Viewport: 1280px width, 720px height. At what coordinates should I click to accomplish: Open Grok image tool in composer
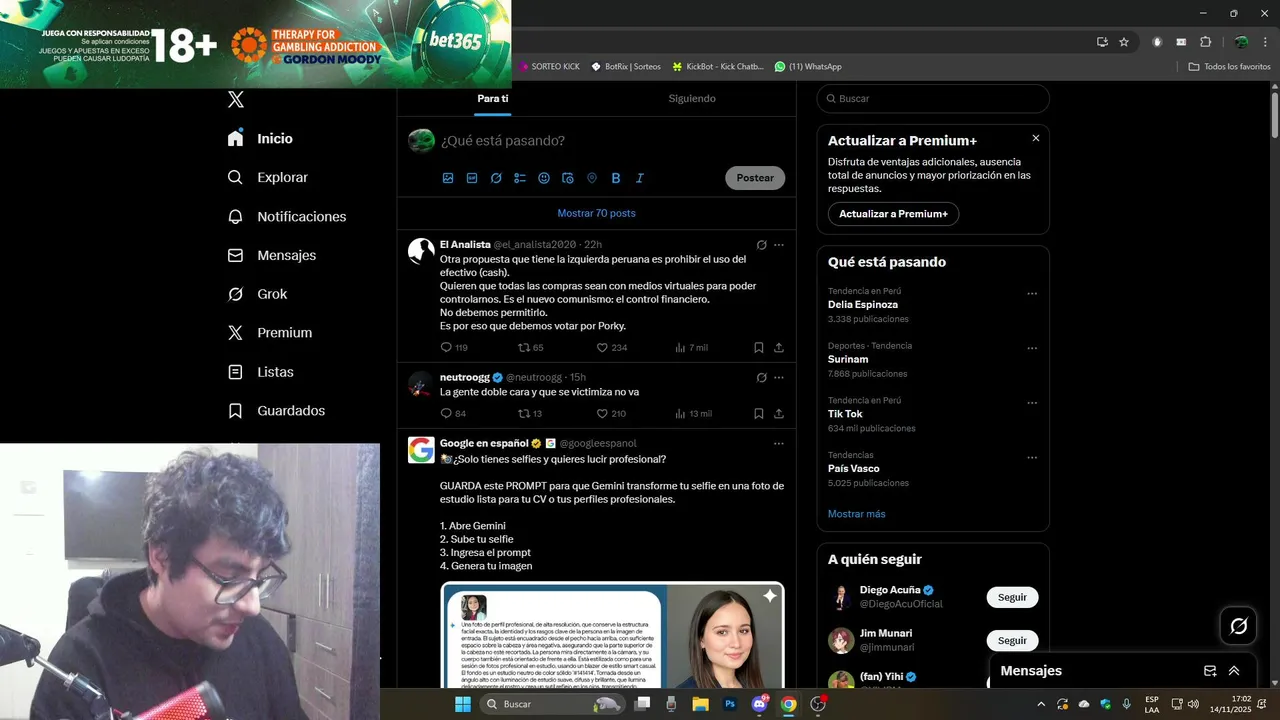pos(496,178)
